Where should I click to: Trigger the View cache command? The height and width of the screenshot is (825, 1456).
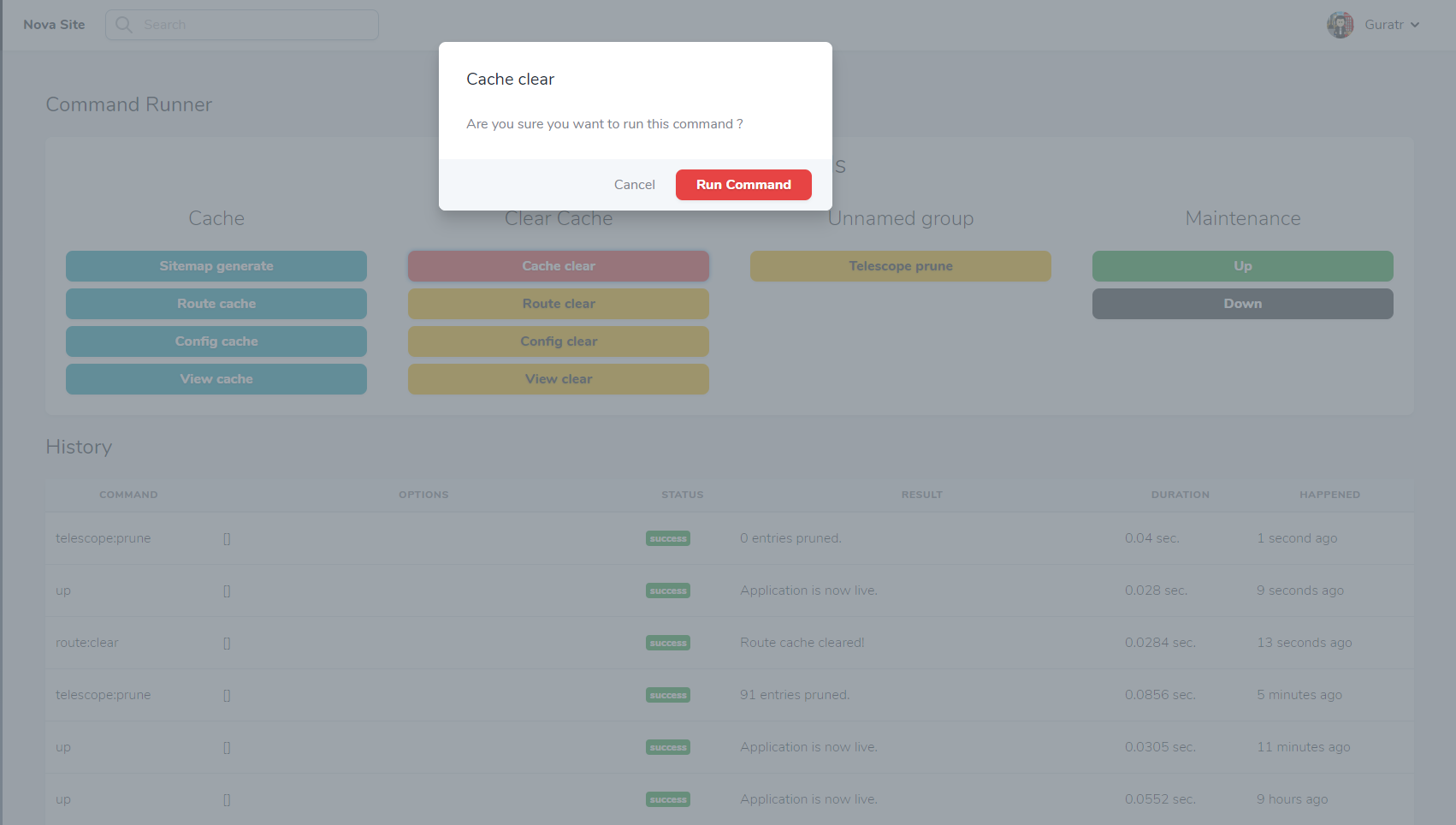pos(216,379)
